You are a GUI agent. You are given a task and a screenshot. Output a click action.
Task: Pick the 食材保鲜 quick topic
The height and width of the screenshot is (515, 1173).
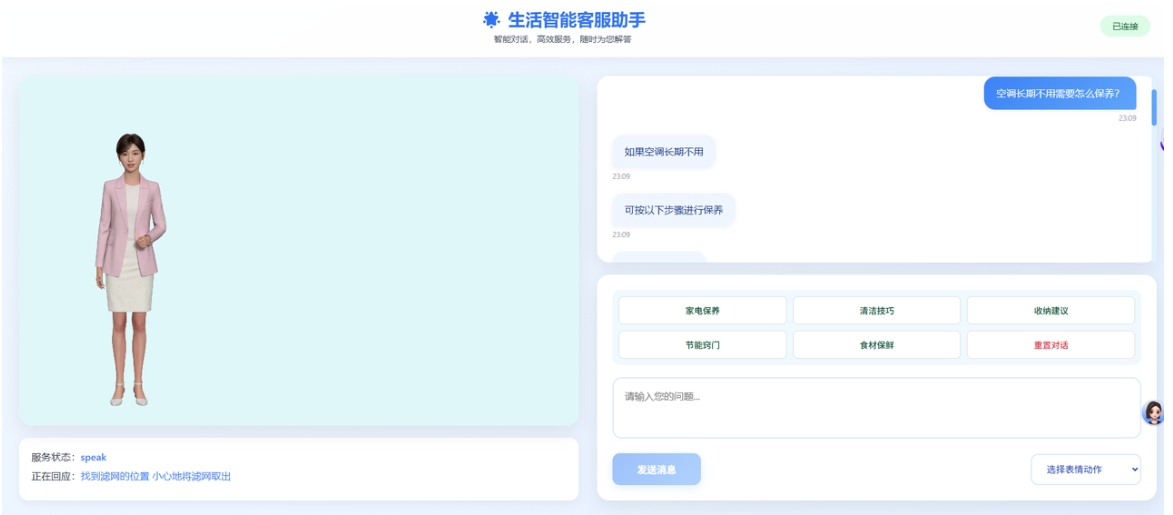[876, 345]
